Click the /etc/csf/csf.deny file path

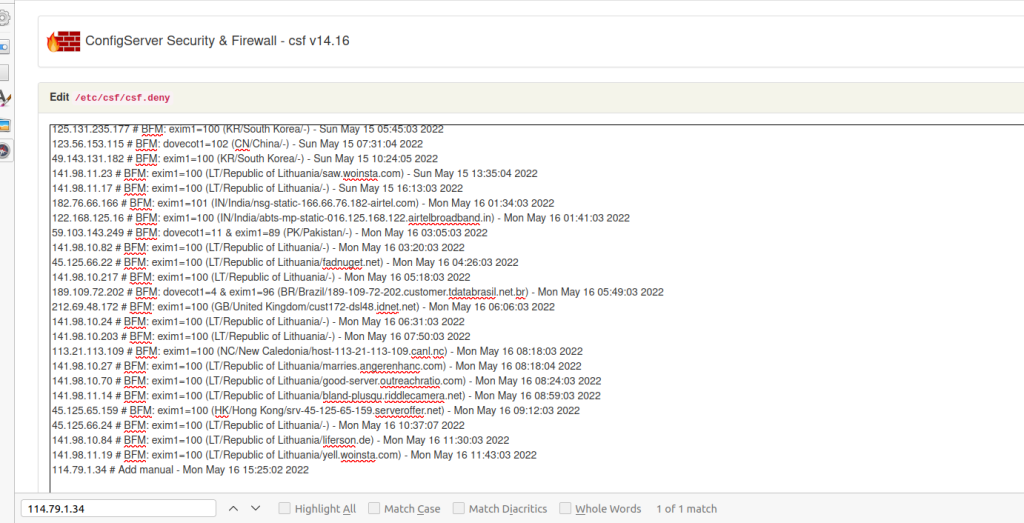122,98
